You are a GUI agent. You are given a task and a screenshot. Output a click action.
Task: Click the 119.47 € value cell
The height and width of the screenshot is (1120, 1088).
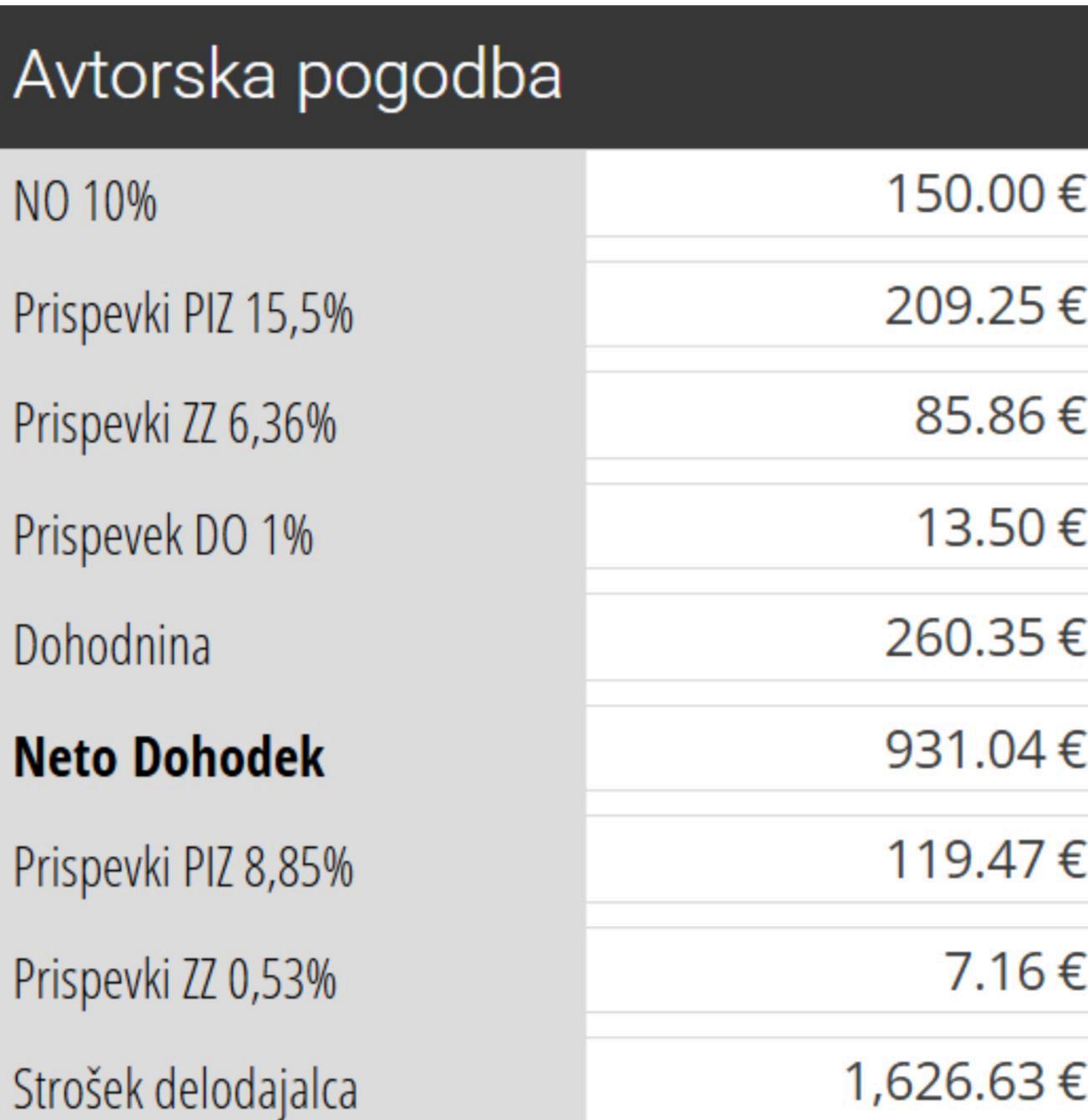tap(965, 860)
